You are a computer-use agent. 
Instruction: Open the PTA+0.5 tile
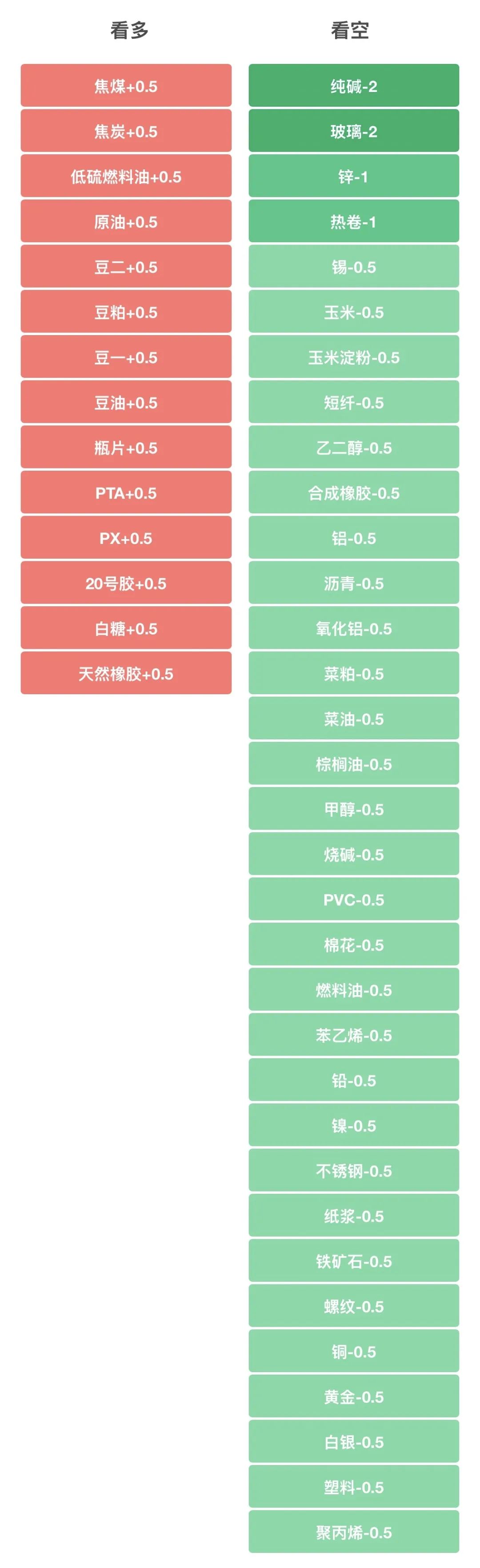[126, 492]
